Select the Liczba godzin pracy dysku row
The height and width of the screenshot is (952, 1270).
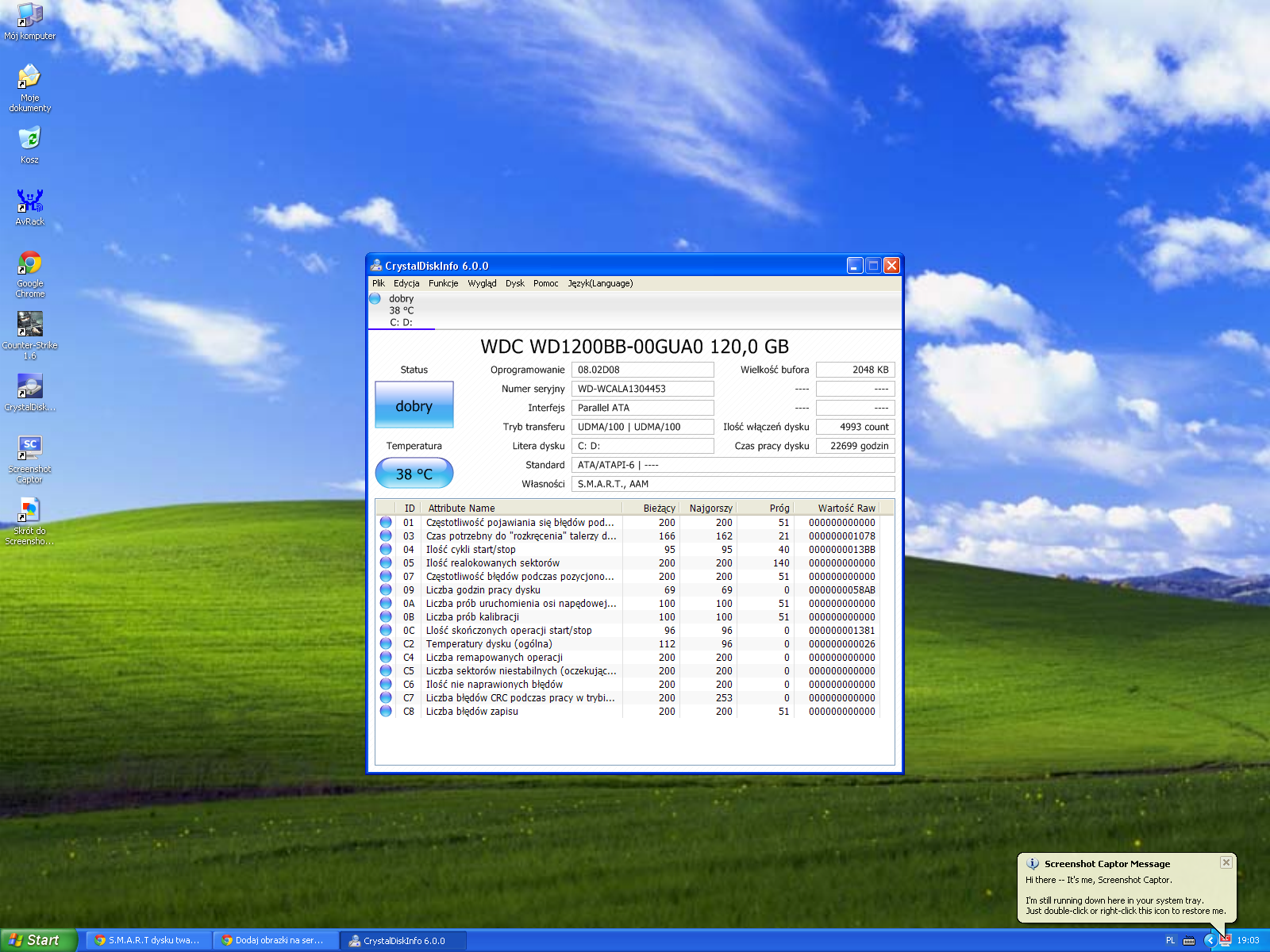coord(628,589)
